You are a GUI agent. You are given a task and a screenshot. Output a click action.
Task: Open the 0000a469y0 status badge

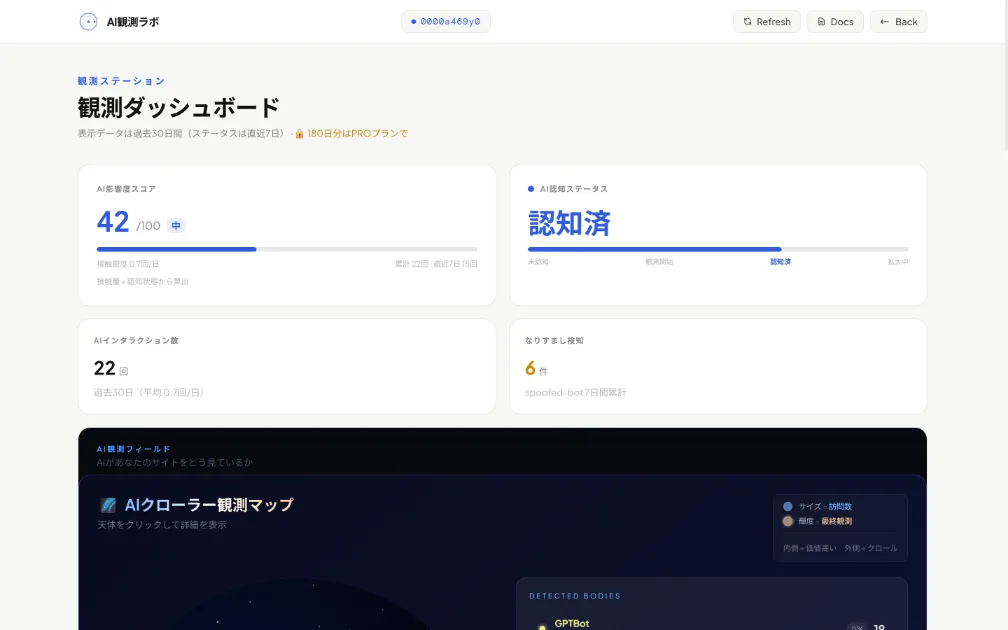click(x=445, y=20)
